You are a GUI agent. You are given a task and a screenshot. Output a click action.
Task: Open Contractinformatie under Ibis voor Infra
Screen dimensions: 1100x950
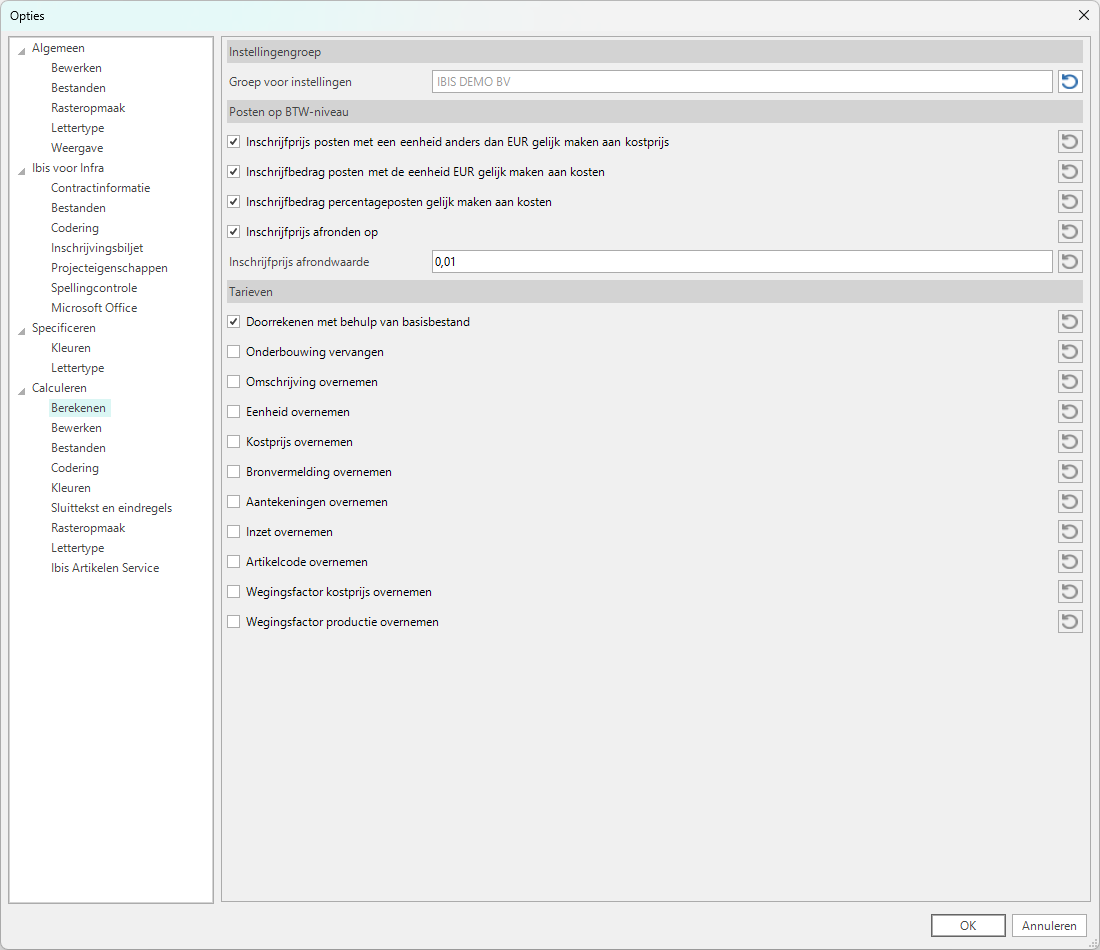(x=100, y=188)
